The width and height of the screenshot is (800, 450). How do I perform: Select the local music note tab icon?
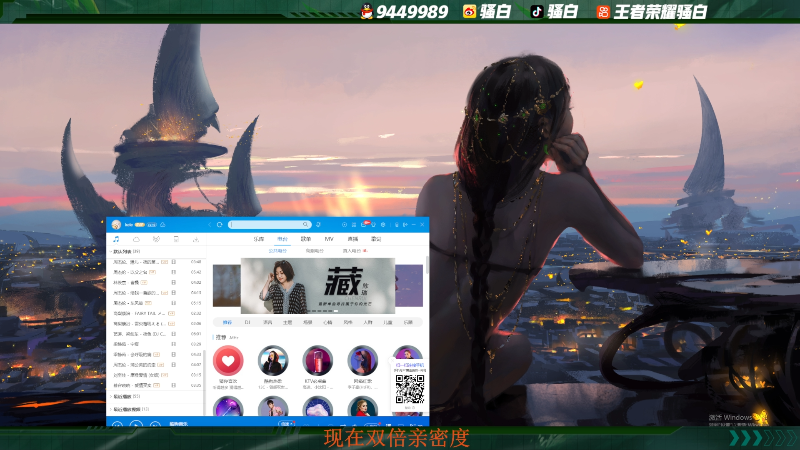[x=116, y=239]
